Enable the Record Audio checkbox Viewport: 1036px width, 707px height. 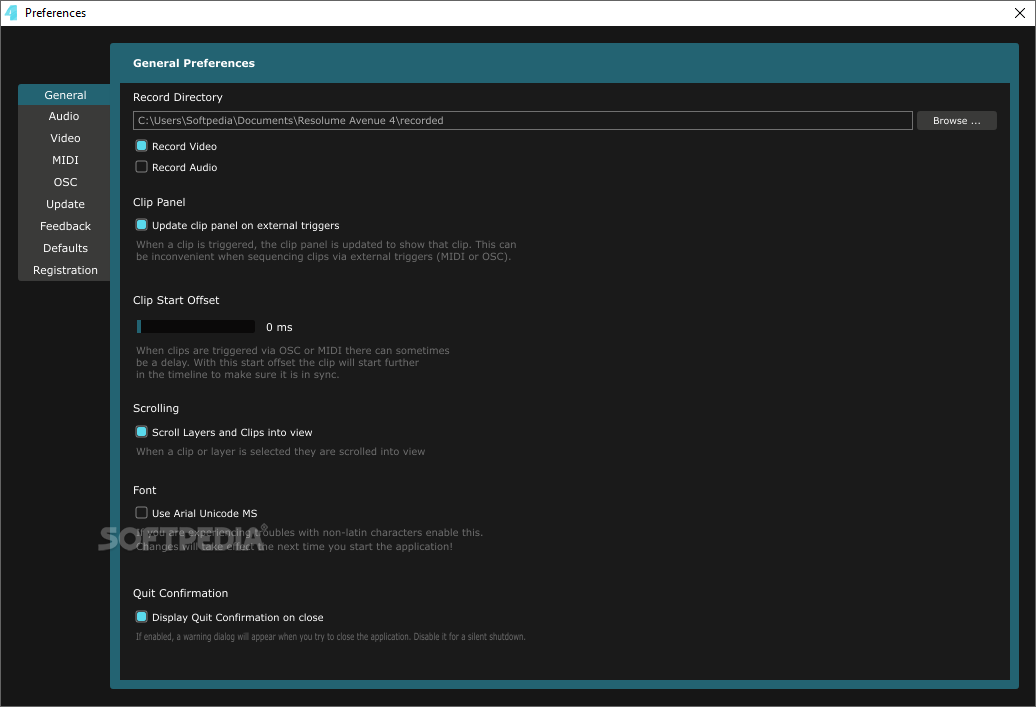pos(141,167)
